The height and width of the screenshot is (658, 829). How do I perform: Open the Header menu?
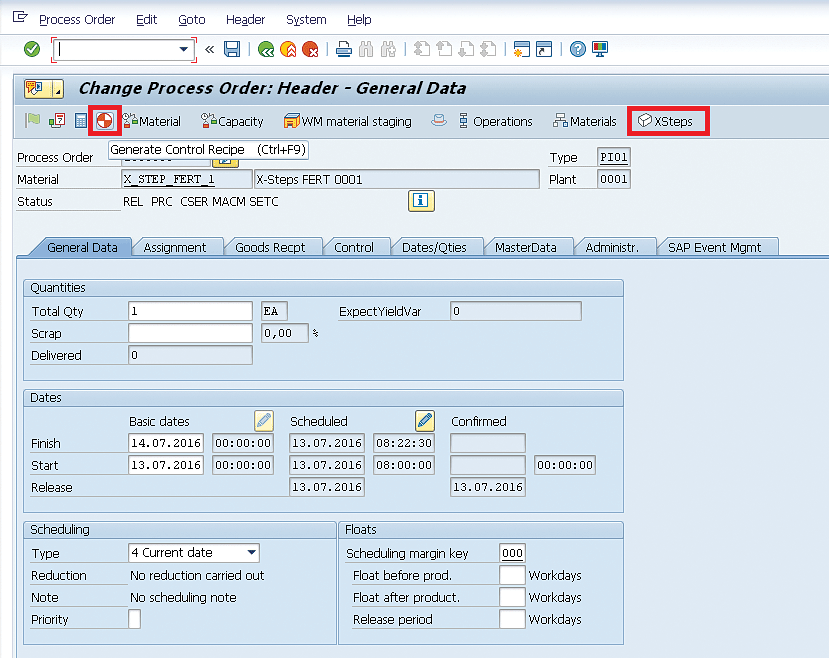click(x=245, y=19)
